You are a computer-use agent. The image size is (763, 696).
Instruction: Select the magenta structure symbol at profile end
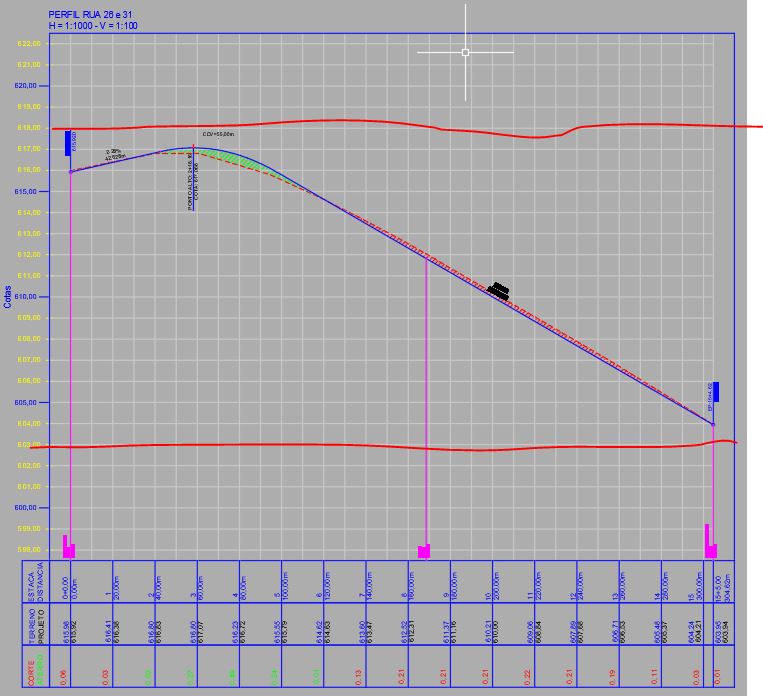[x=711, y=541]
